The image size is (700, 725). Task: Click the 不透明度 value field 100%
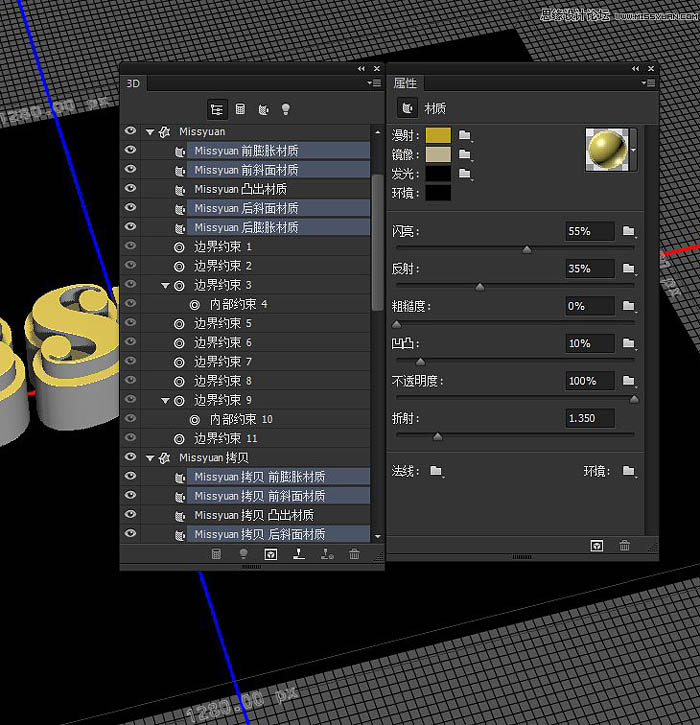click(590, 381)
